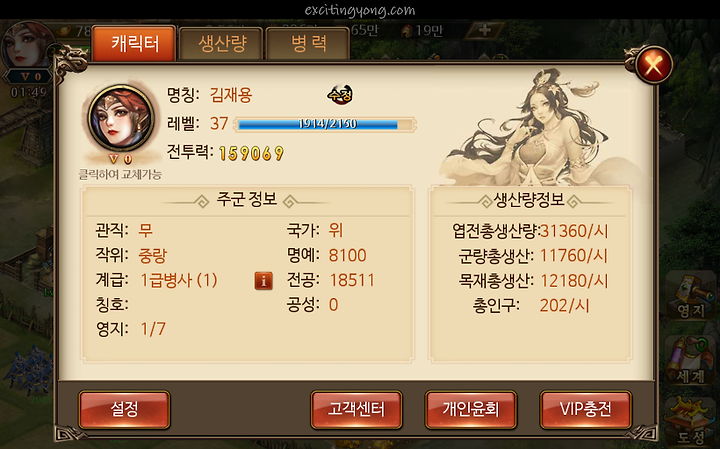Click the character portrait to change avatar
Image resolution: width=720 pixels, height=449 pixels.
tap(121, 118)
